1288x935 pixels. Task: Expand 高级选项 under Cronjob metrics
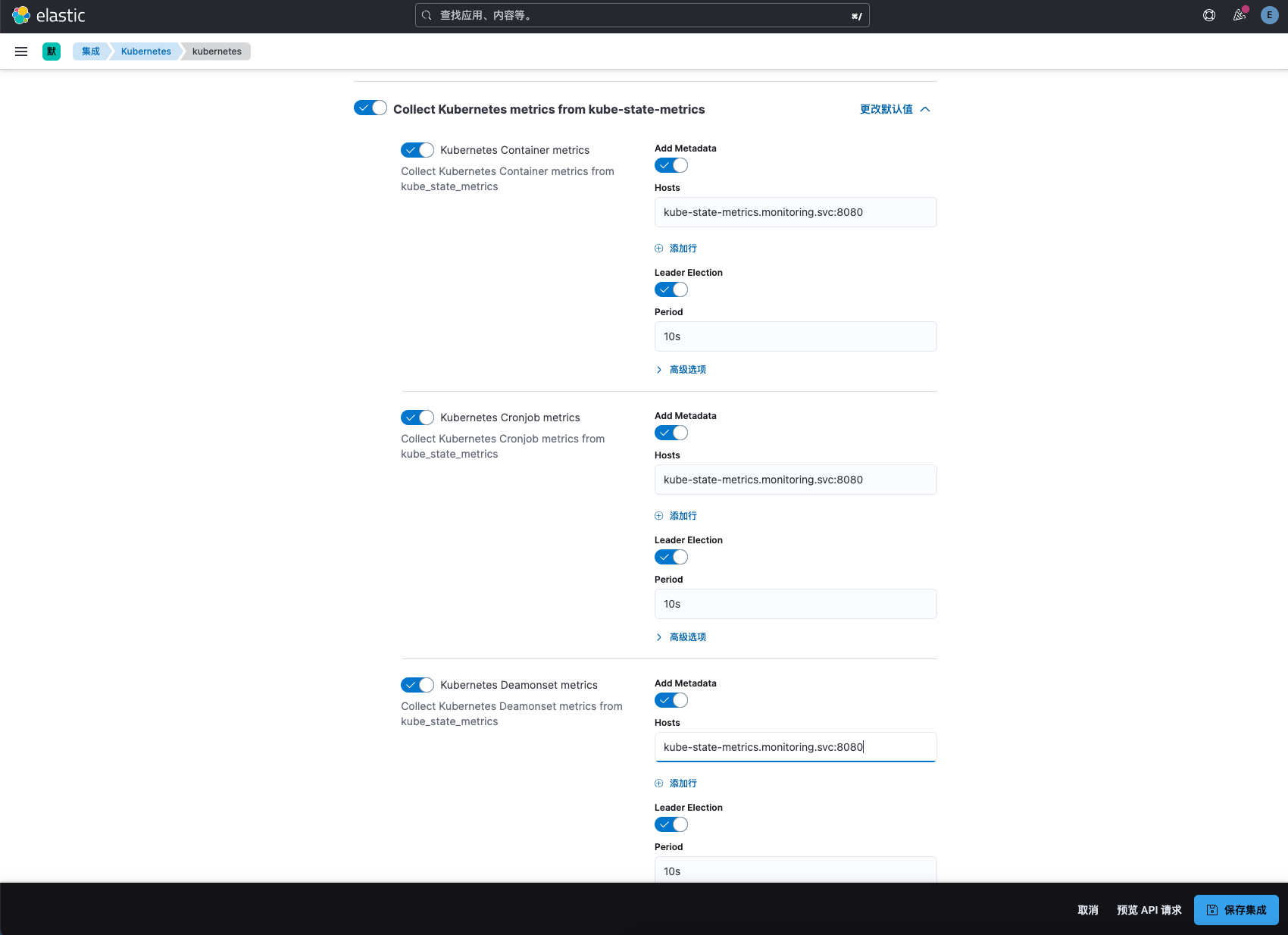[680, 637]
